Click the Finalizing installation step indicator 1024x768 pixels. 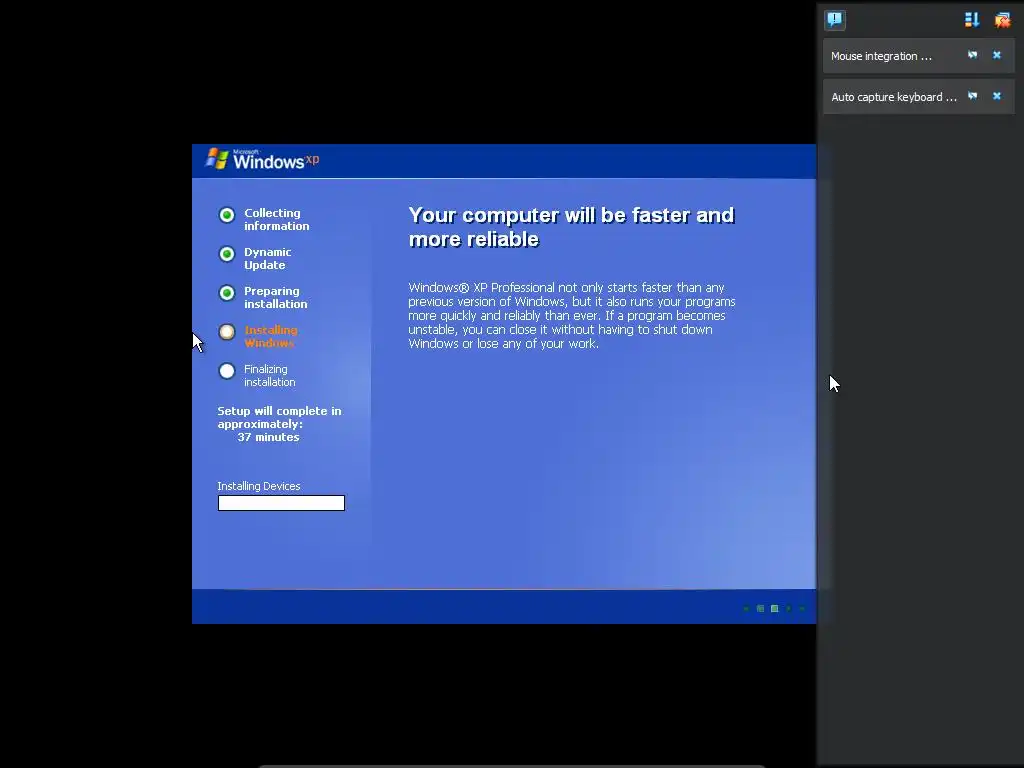[227, 371]
